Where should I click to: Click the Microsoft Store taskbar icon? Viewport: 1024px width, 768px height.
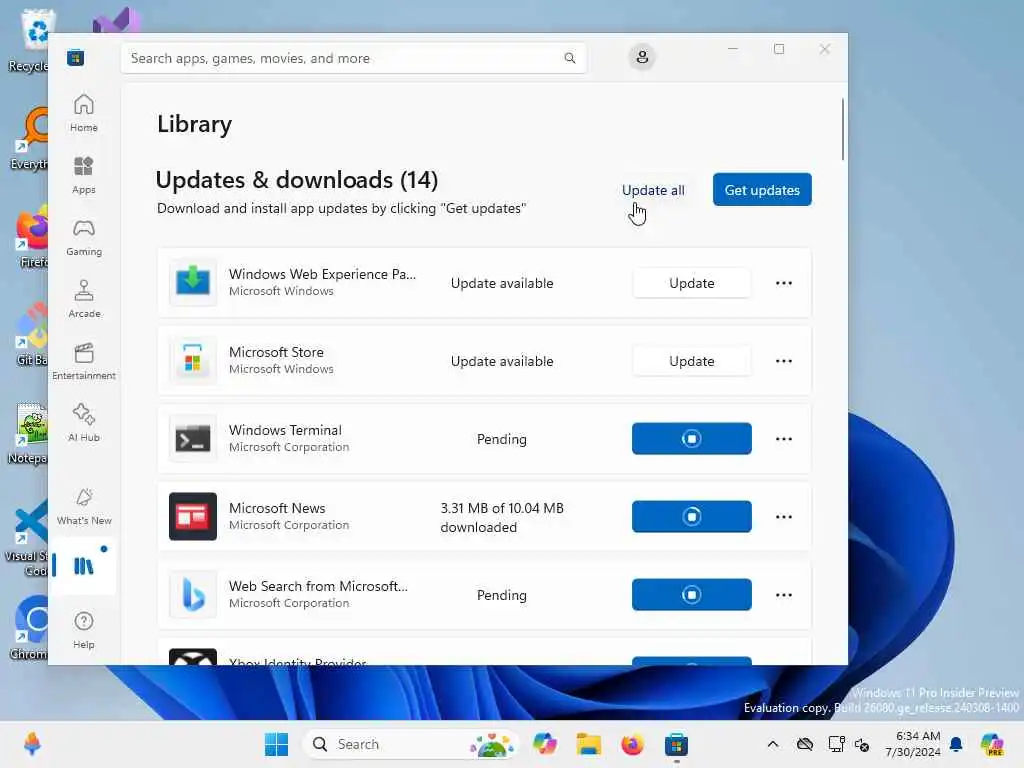click(x=676, y=744)
